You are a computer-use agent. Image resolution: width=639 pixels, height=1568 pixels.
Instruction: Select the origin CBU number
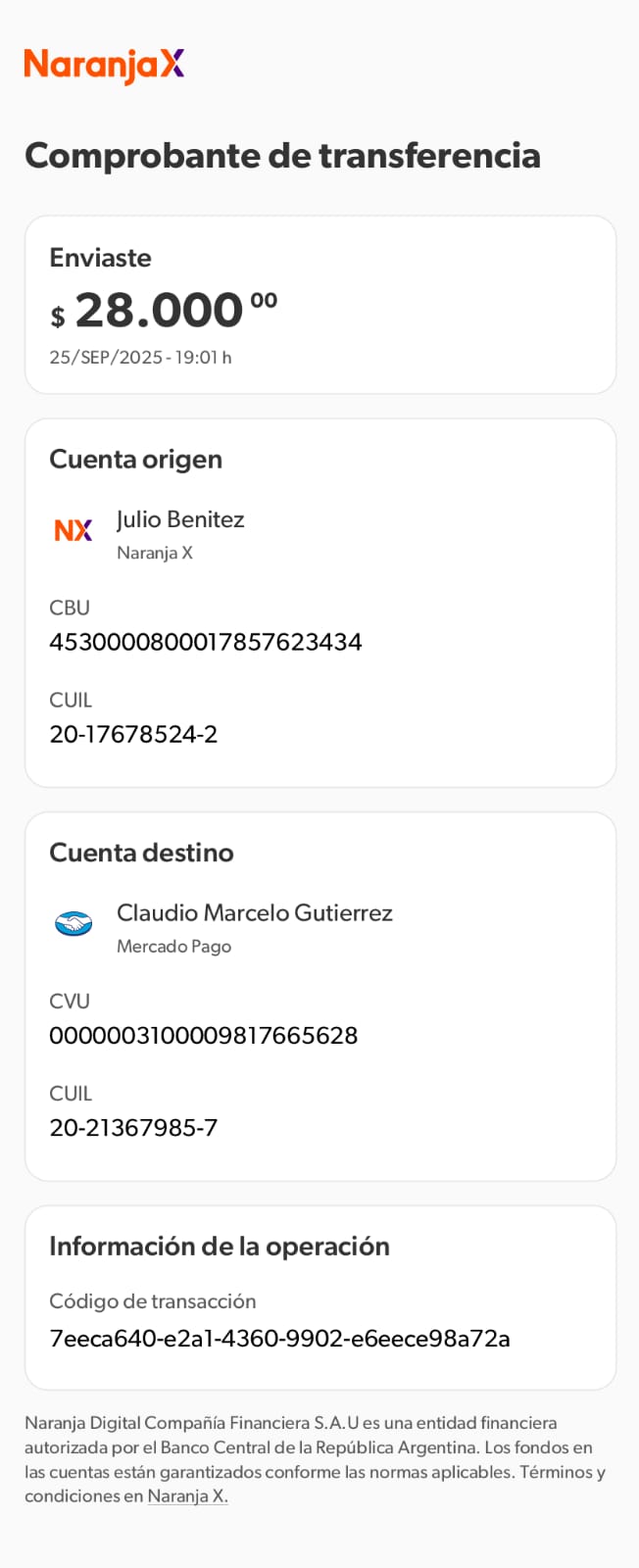click(x=206, y=642)
